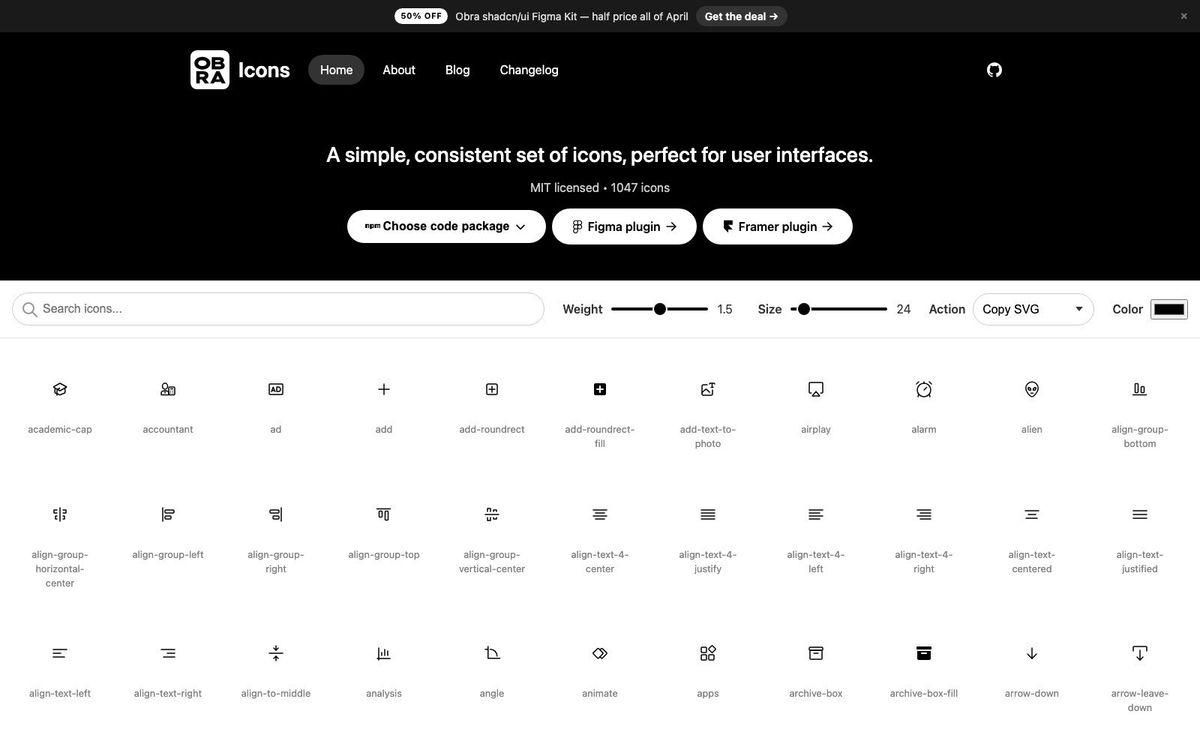Viewport: 1200px width, 750px height.
Task: Choose the airplay icon
Action: click(x=816, y=389)
